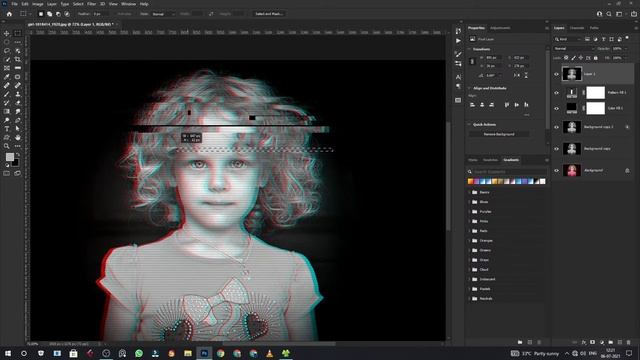
Task: Switch to the Channels tab
Action: click(x=577, y=28)
